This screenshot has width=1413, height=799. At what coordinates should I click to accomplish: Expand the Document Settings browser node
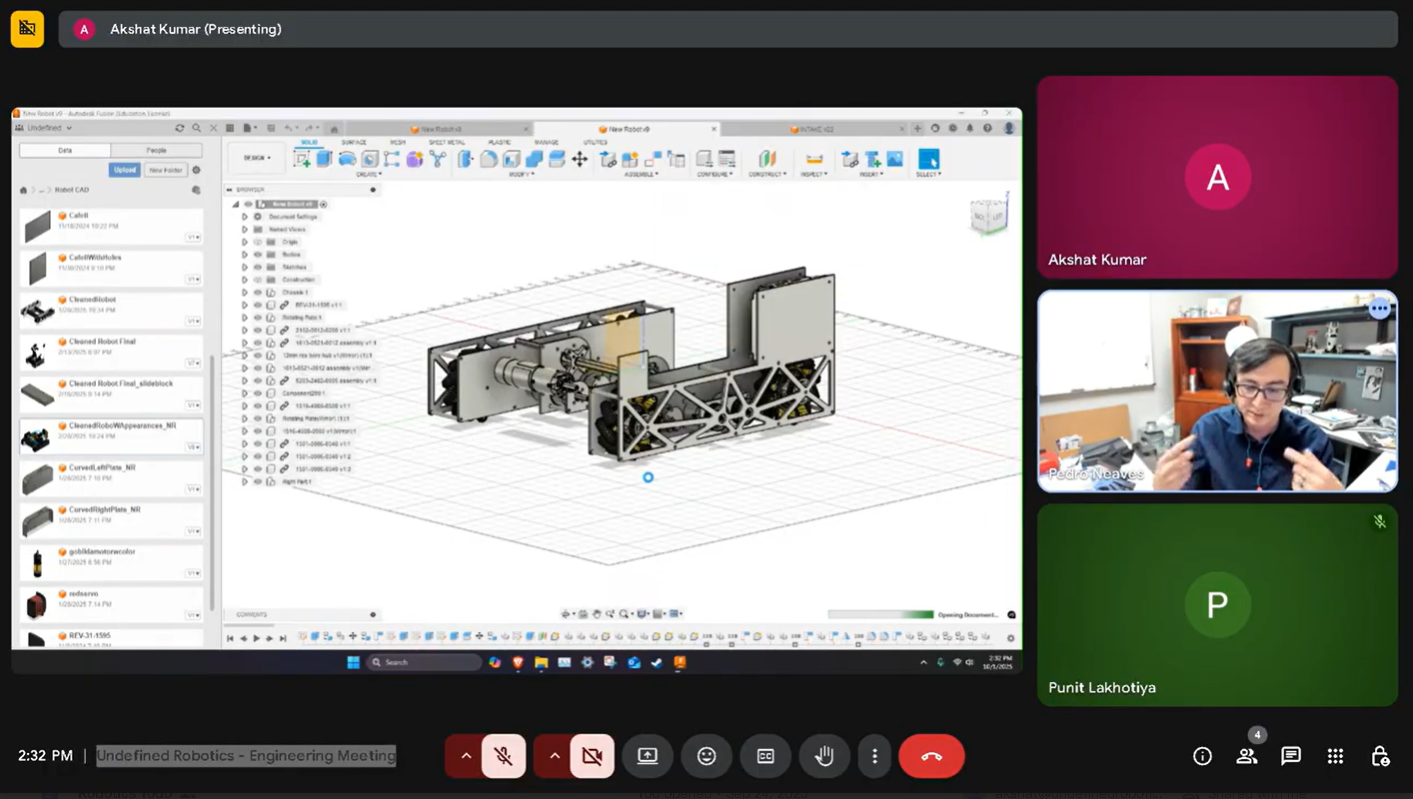[245, 216]
